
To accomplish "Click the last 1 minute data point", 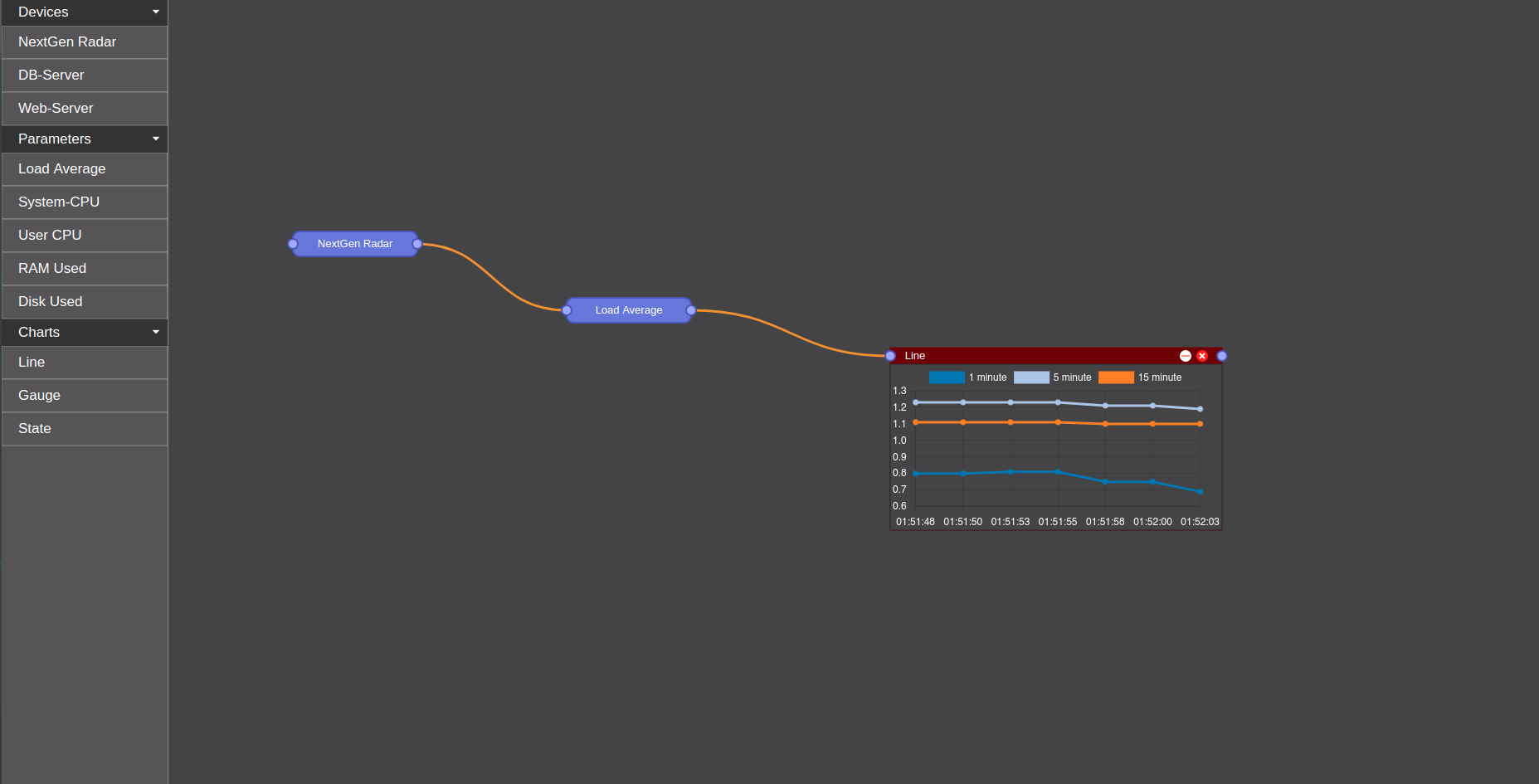I will coord(1200,491).
